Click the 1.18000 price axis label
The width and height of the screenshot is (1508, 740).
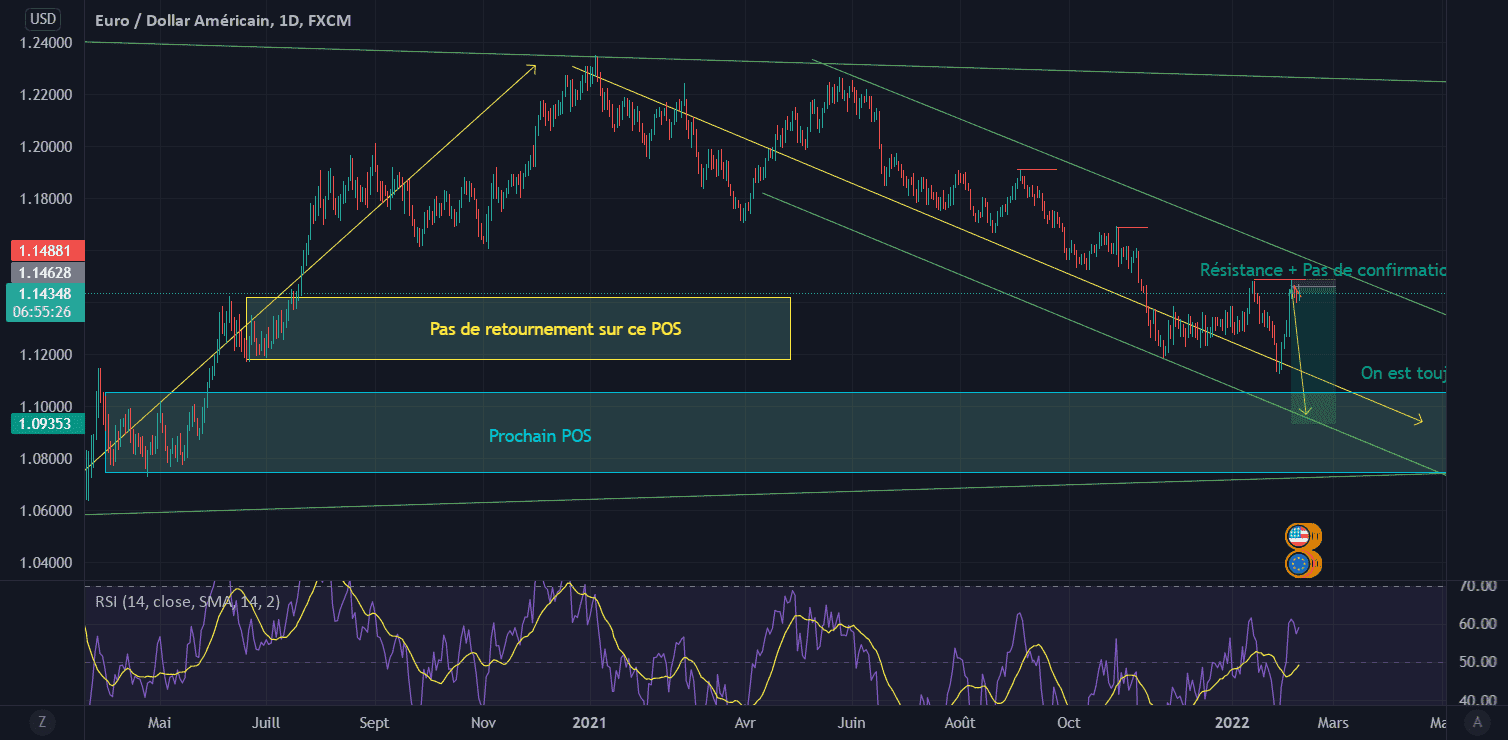[x=45, y=199]
